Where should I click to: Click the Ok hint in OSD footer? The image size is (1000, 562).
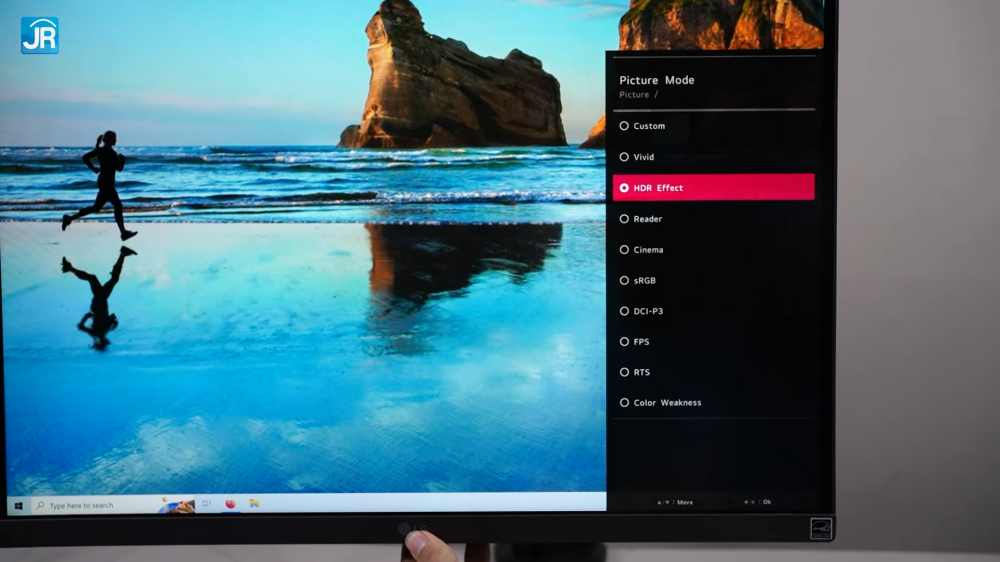pyautogui.click(x=757, y=502)
